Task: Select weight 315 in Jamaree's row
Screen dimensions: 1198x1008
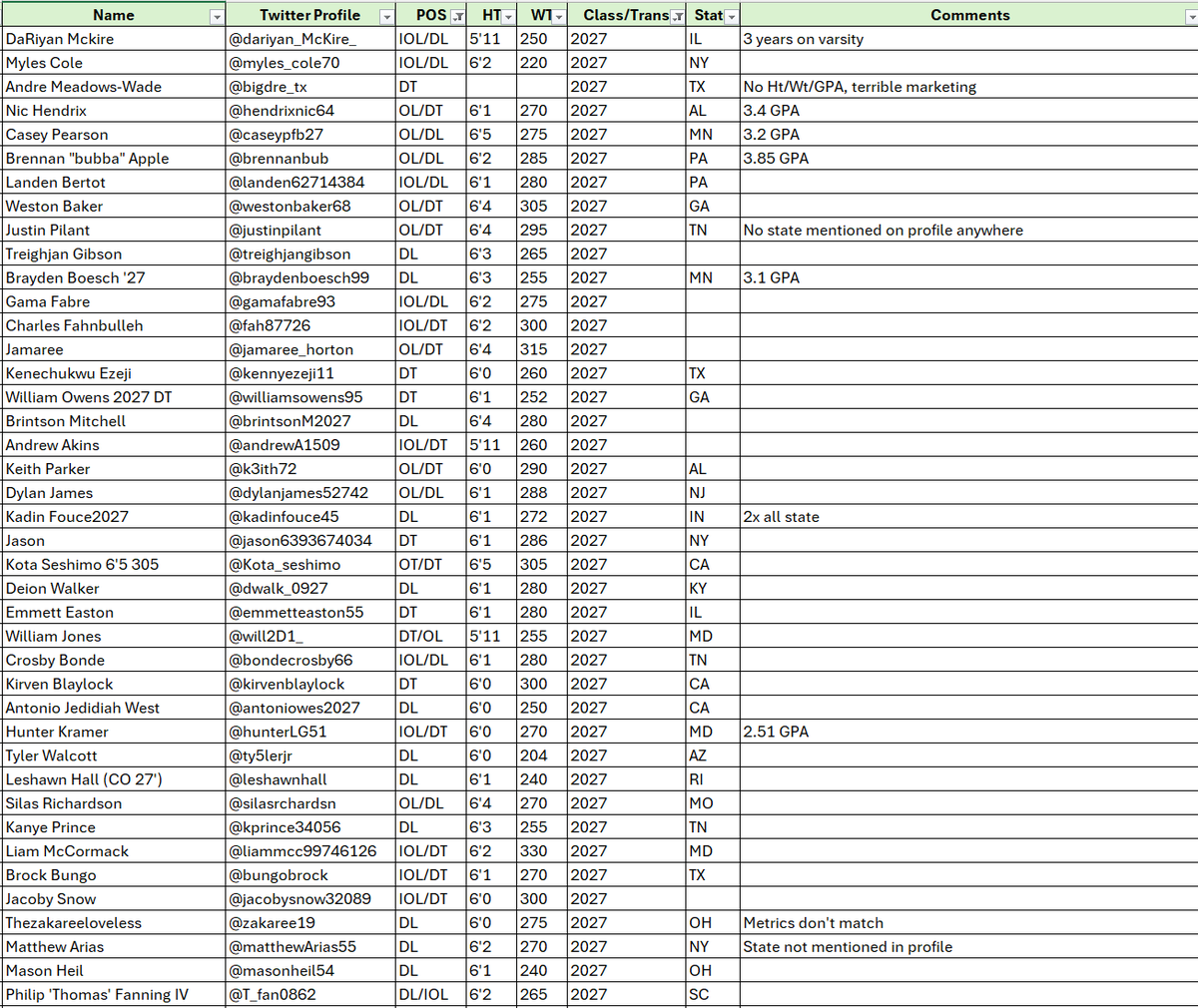Action: pyautogui.click(x=542, y=349)
